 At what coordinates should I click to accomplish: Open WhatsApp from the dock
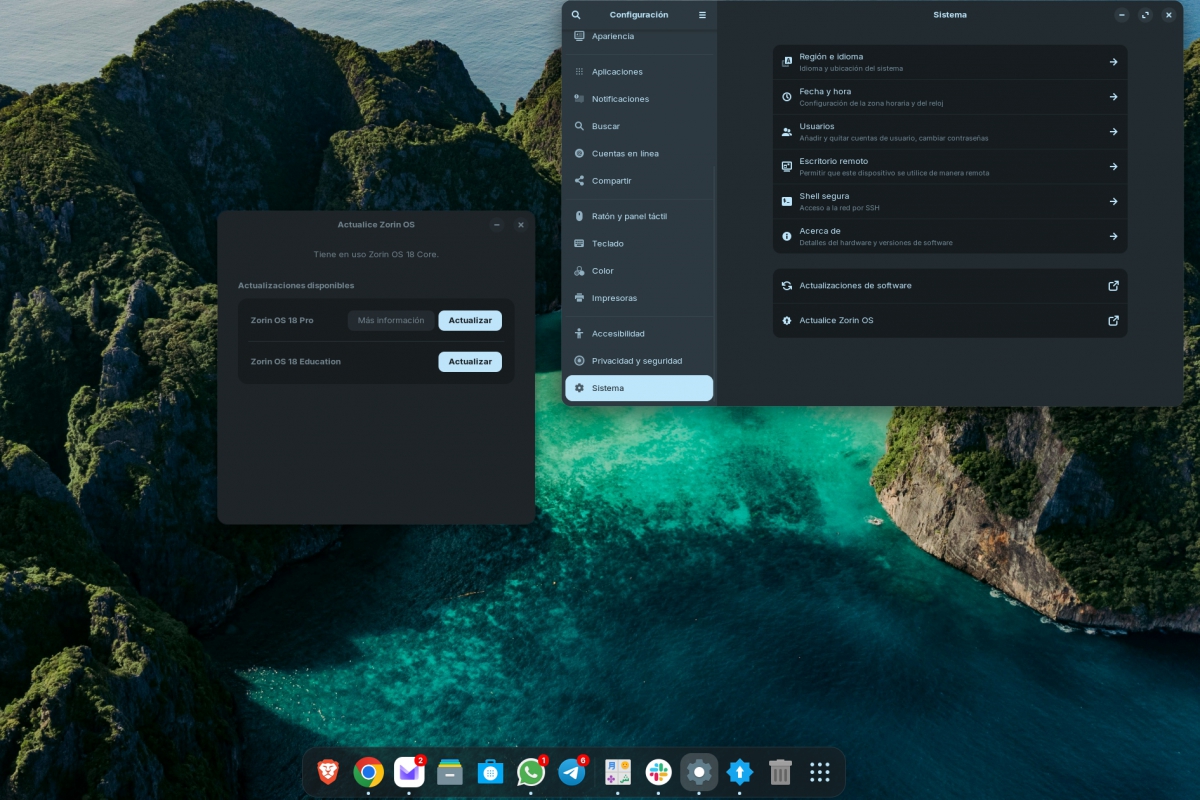click(531, 771)
